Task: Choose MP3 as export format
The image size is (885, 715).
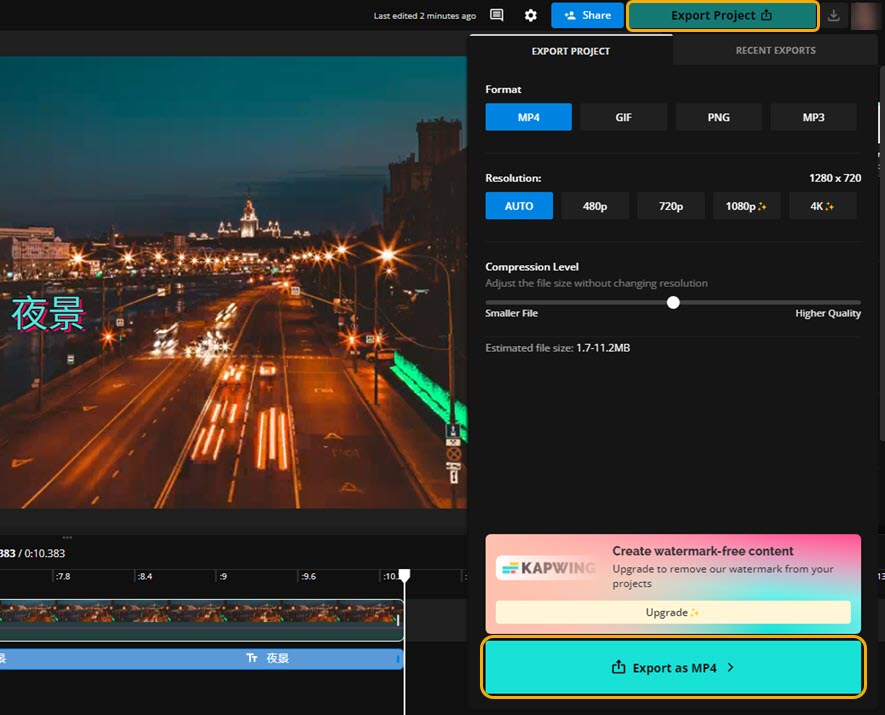Action: (813, 117)
